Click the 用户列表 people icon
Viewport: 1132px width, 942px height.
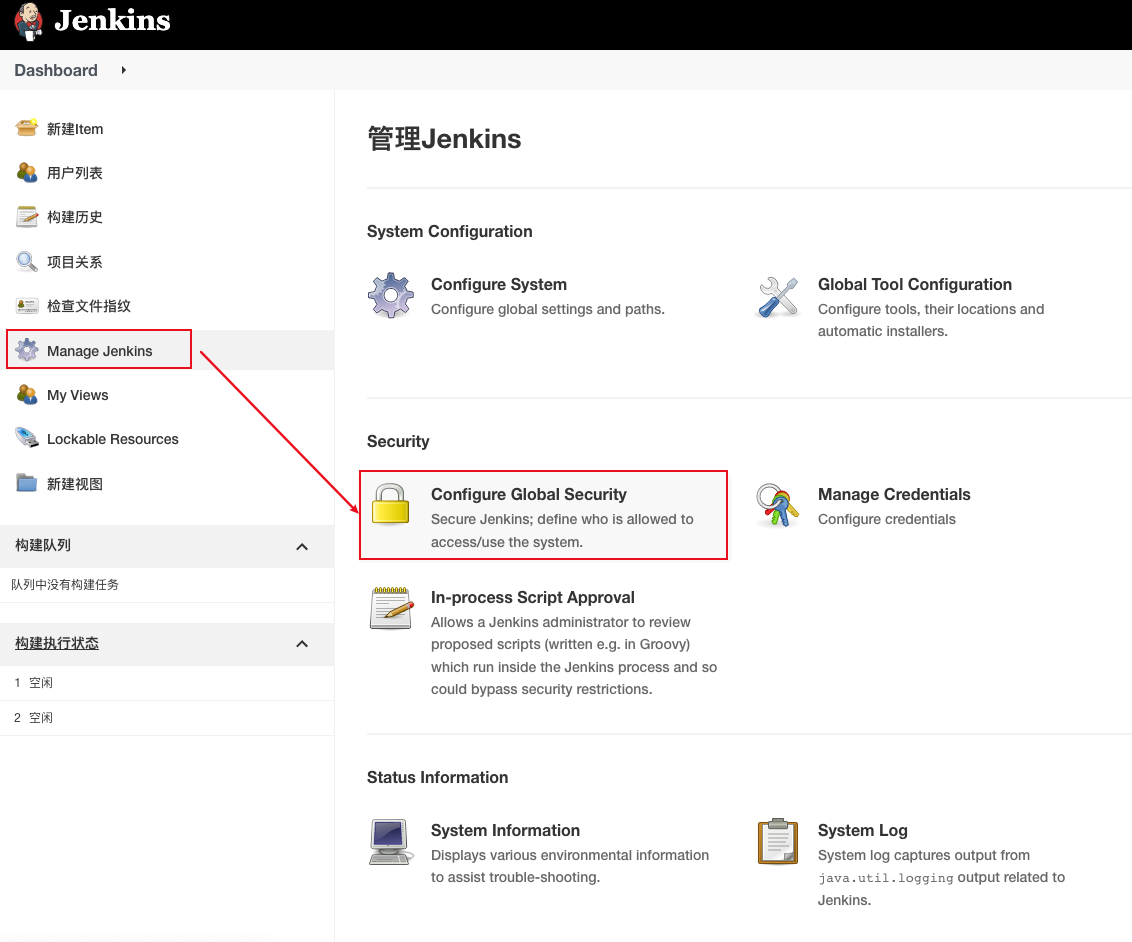(27, 173)
